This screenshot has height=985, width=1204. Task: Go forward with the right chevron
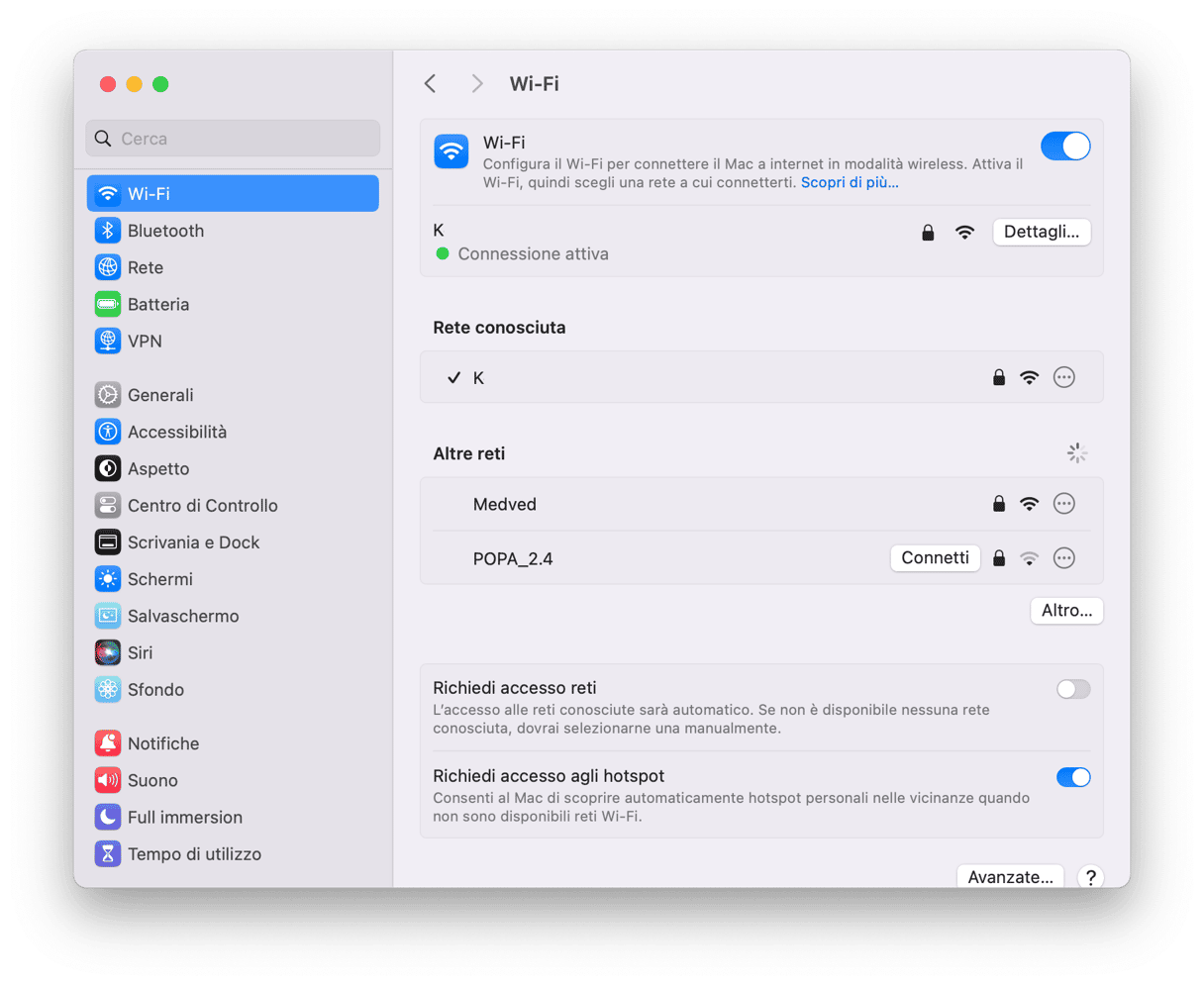tap(476, 84)
